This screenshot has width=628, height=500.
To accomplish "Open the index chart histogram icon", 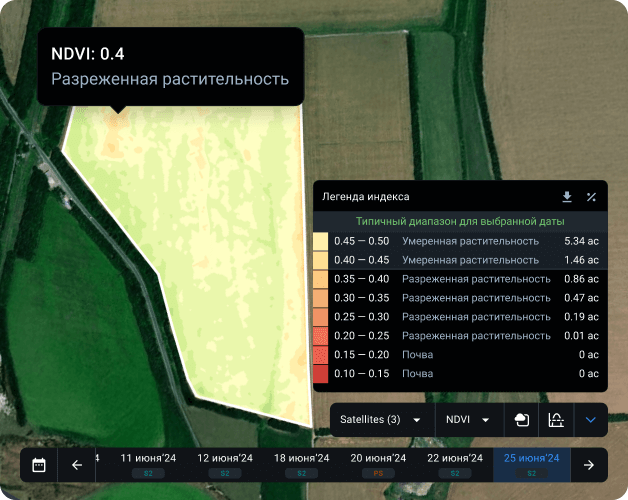I will pyautogui.click(x=556, y=420).
